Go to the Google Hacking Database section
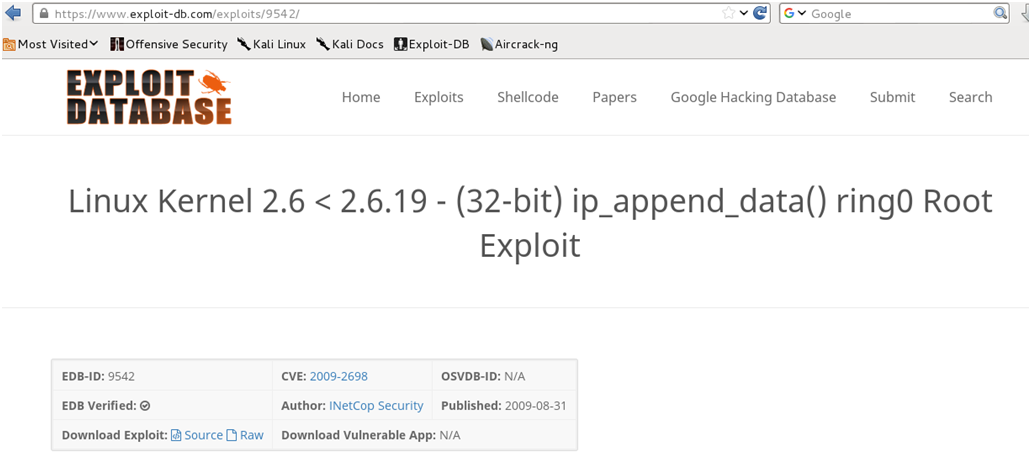Viewport: 1031px width, 459px height. 753,97
